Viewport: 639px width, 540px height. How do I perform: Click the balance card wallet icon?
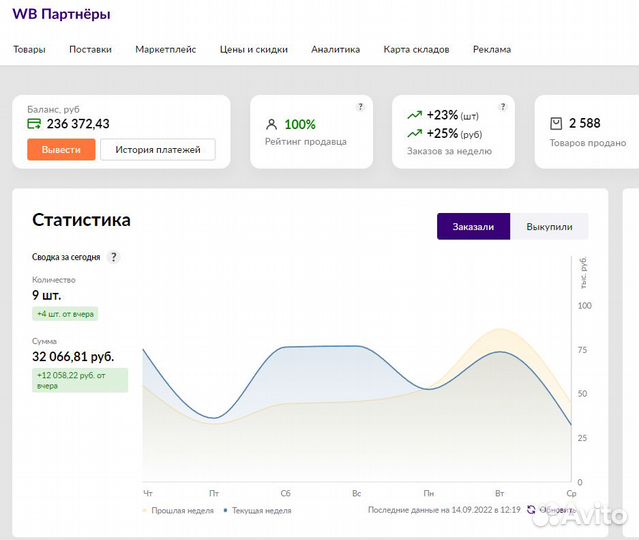click(x=34, y=123)
